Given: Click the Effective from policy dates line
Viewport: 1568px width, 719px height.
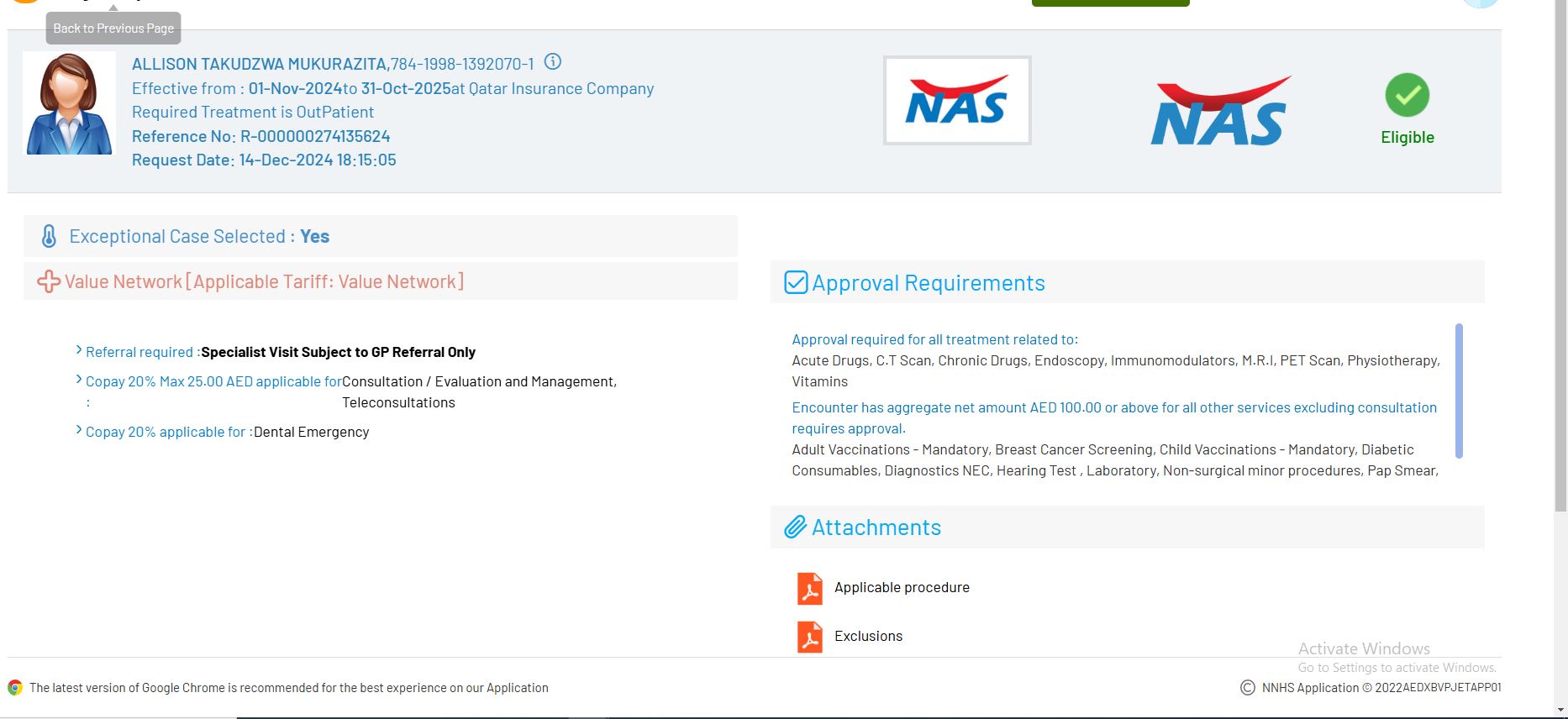Looking at the screenshot, I should (392, 88).
